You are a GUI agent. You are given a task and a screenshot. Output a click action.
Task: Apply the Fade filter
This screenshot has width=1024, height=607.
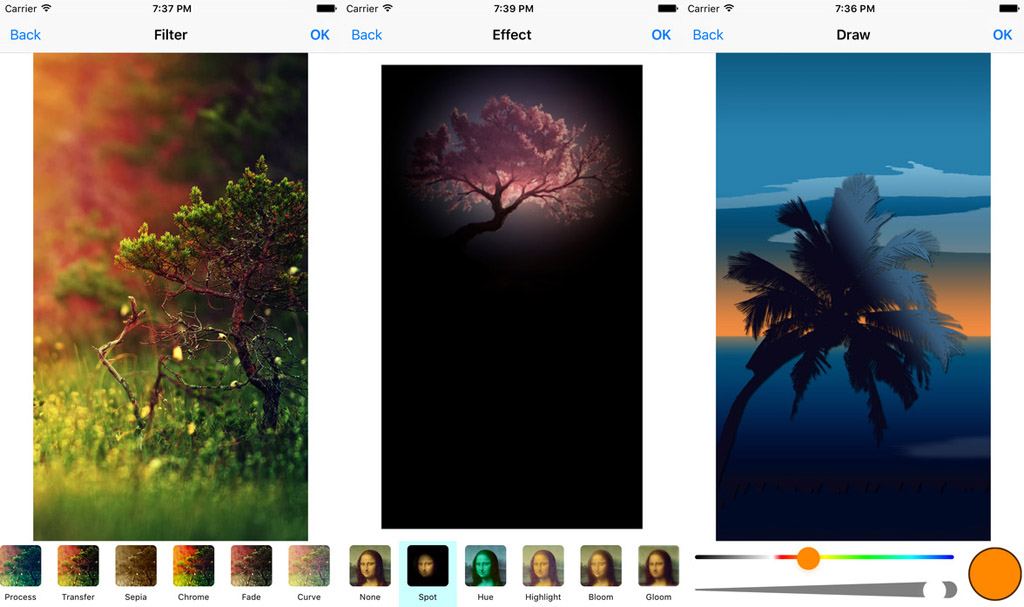(251, 566)
